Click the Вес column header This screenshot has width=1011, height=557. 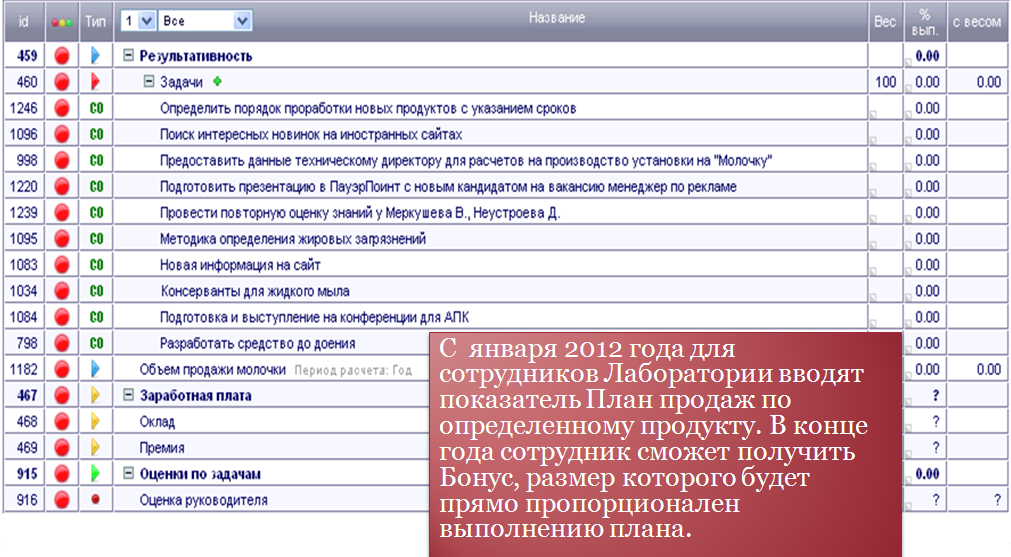pos(885,21)
